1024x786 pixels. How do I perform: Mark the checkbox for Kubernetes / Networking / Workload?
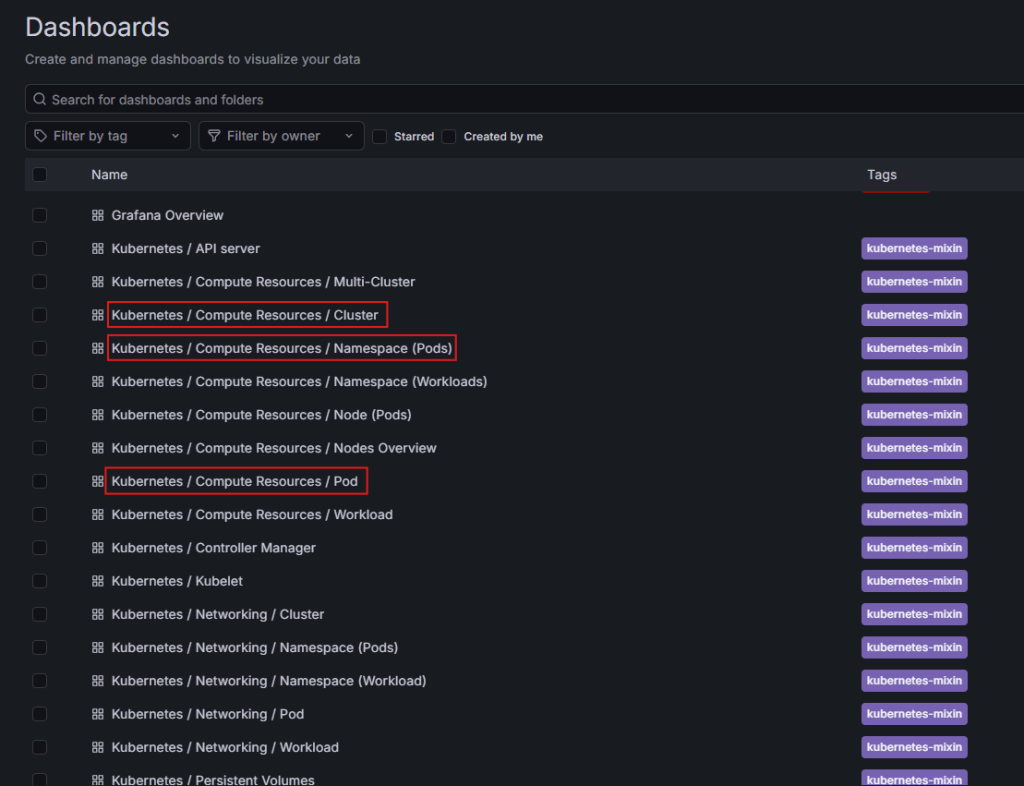pyautogui.click(x=40, y=748)
